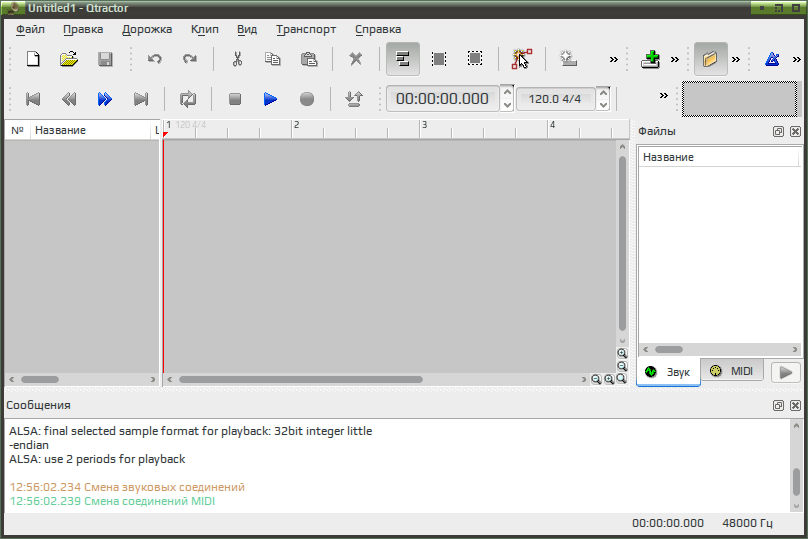Click the 120.0 4/4 tempo field
The width and height of the screenshot is (808, 539).
click(x=556, y=99)
